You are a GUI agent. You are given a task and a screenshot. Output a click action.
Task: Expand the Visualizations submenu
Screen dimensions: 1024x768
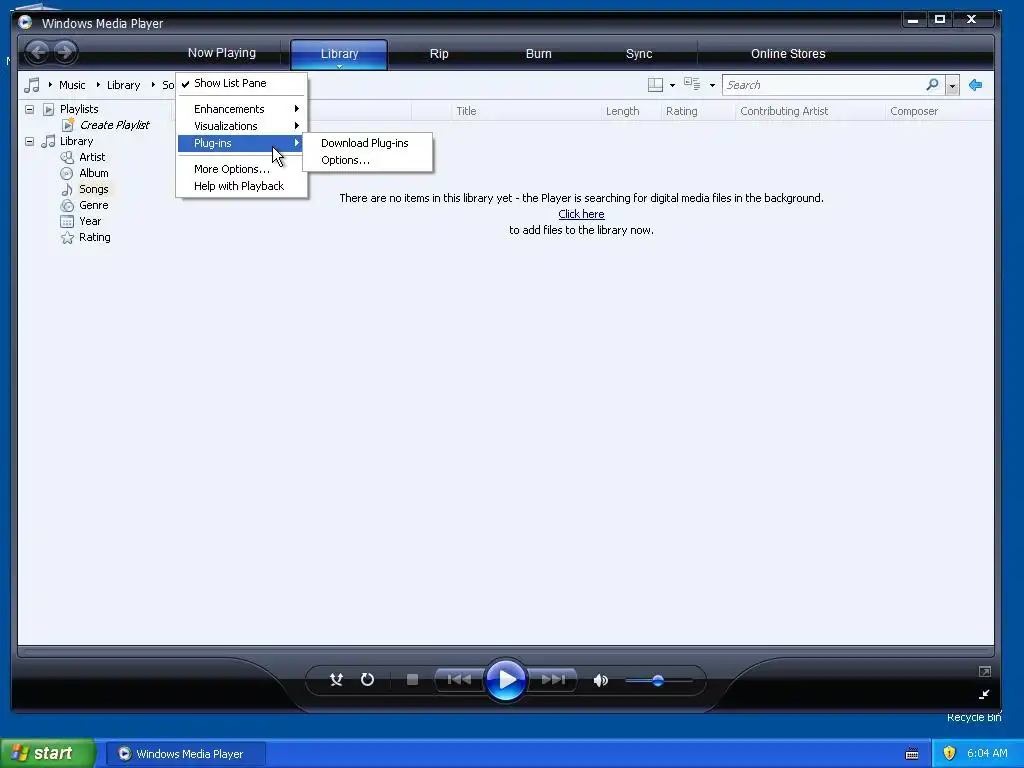tap(242, 126)
